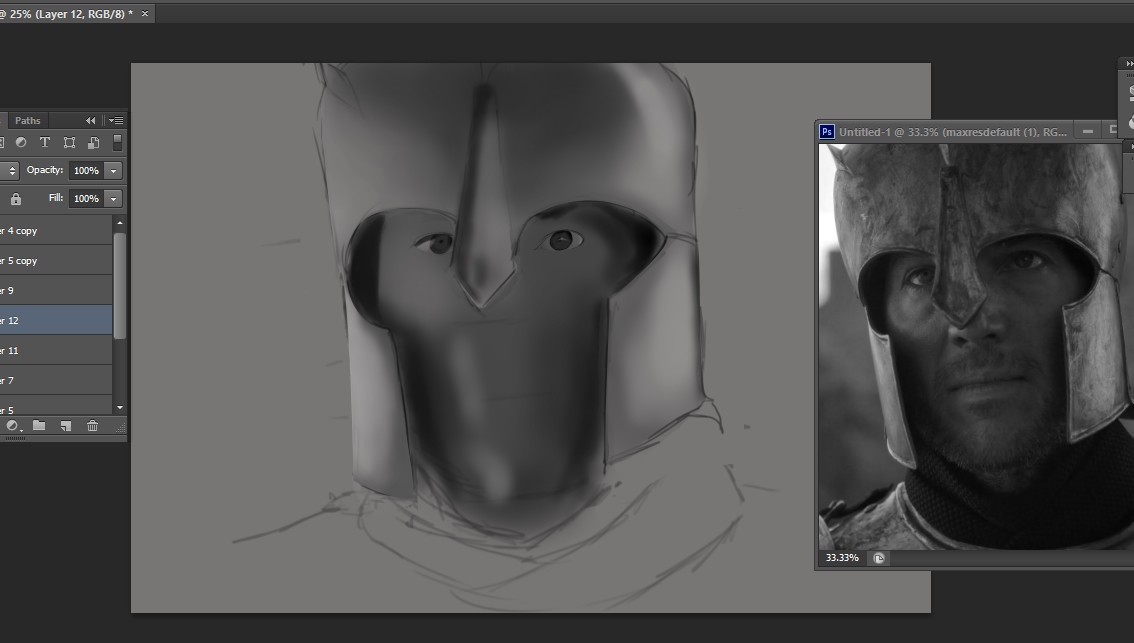Delete layer with the trash icon
Screen dimensions: 1134x643
tap(93, 426)
